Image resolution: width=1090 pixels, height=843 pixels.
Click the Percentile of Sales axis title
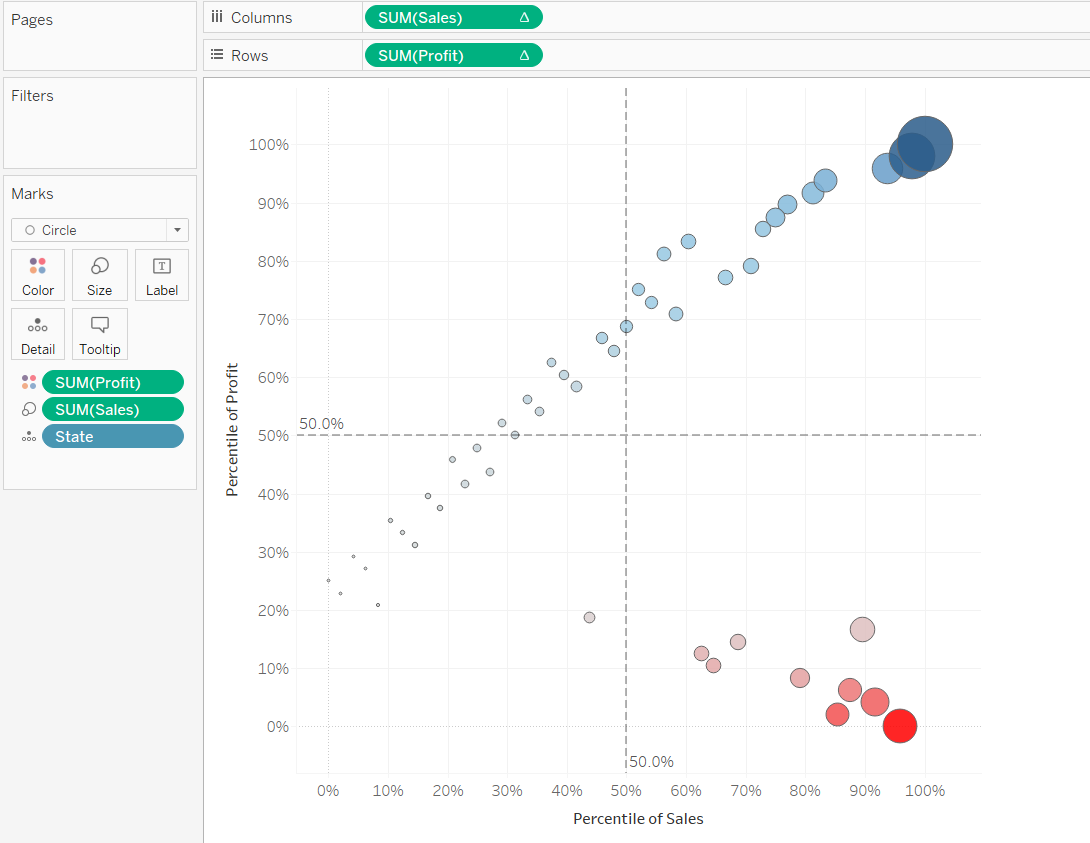coord(638,819)
